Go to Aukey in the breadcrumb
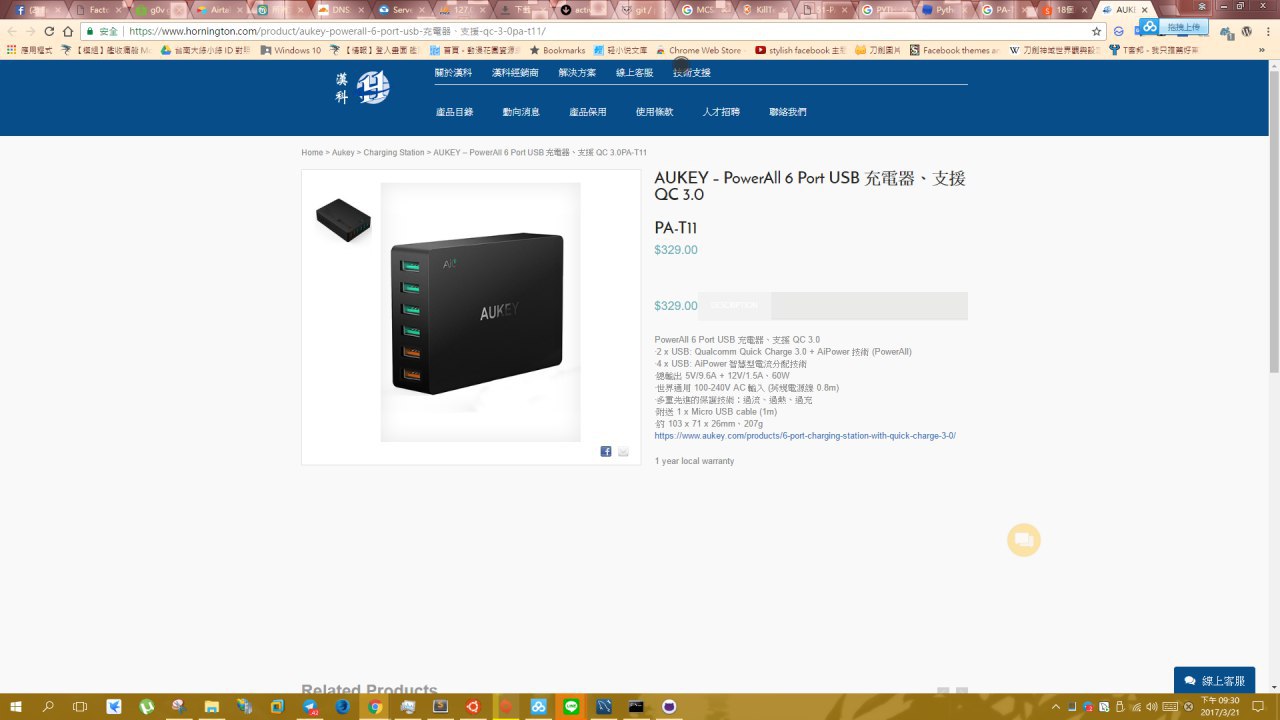 click(x=343, y=153)
